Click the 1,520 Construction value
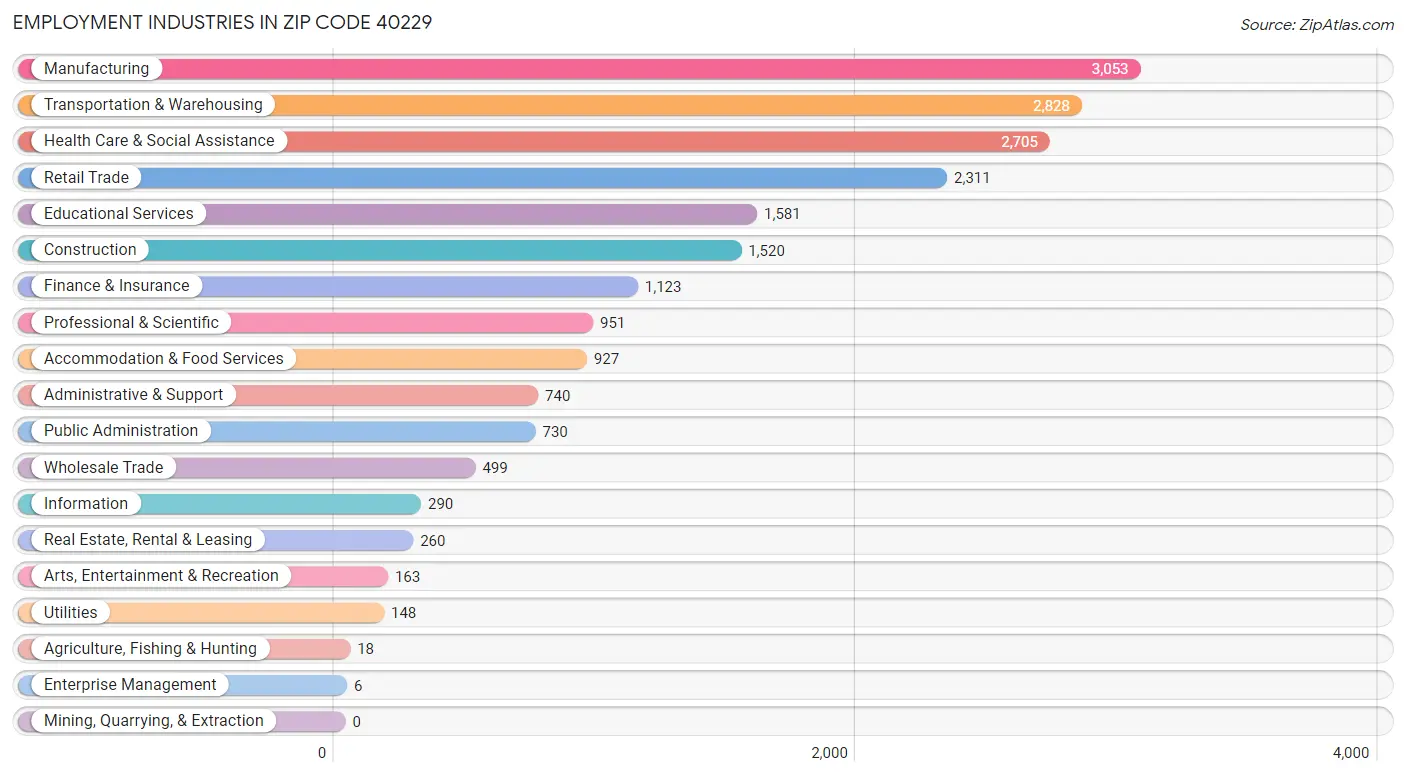The height and width of the screenshot is (776, 1406). pyautogui.click(x=767, y=251)
